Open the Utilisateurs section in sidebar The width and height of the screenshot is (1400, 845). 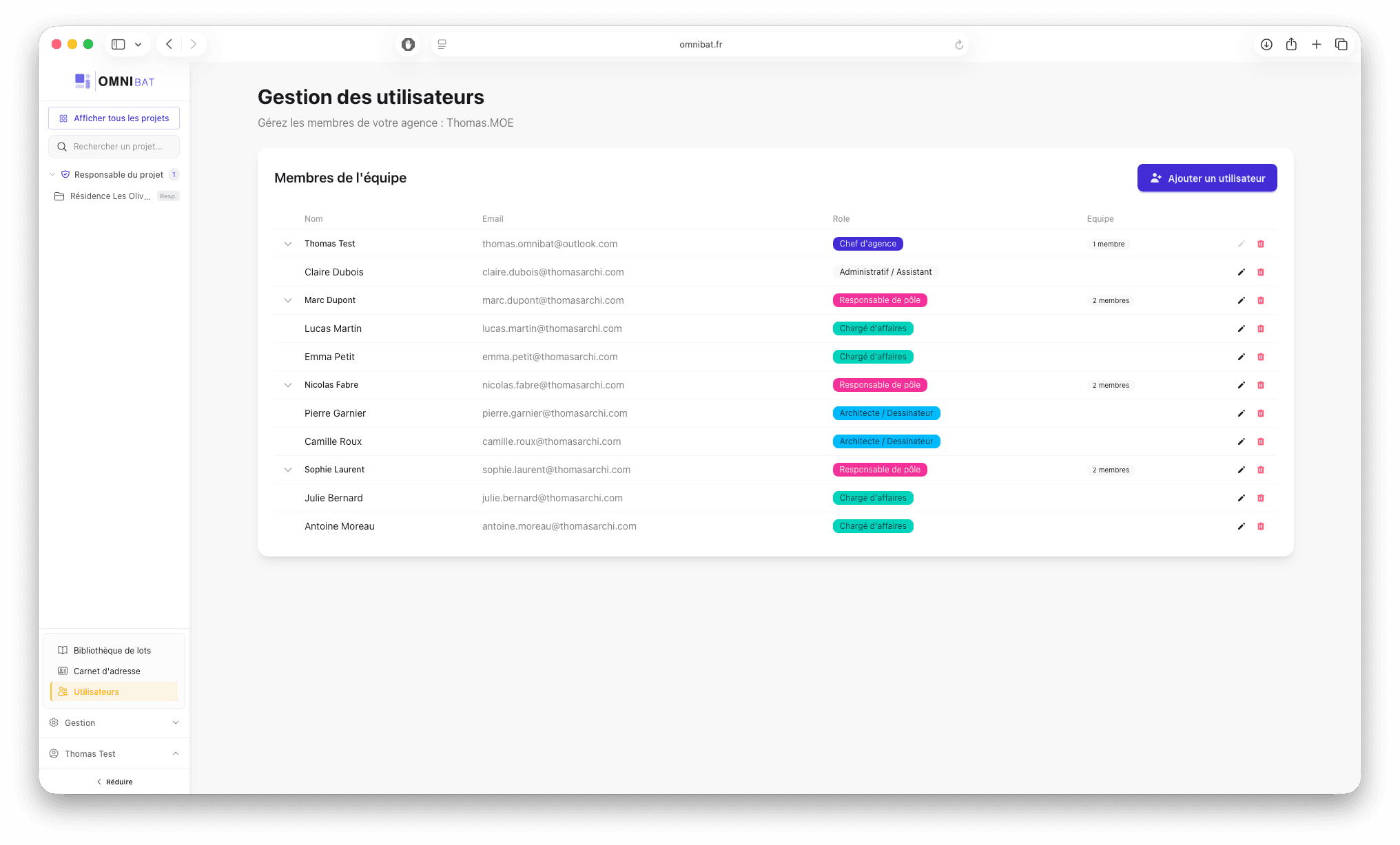[x=96, y=691]
